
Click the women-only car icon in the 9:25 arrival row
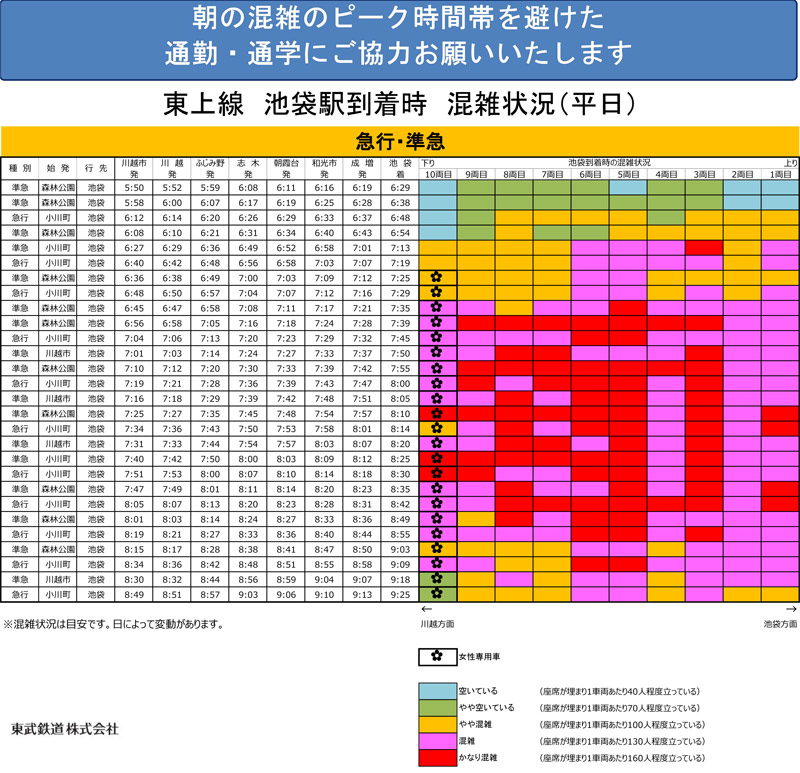coord(436,593)
